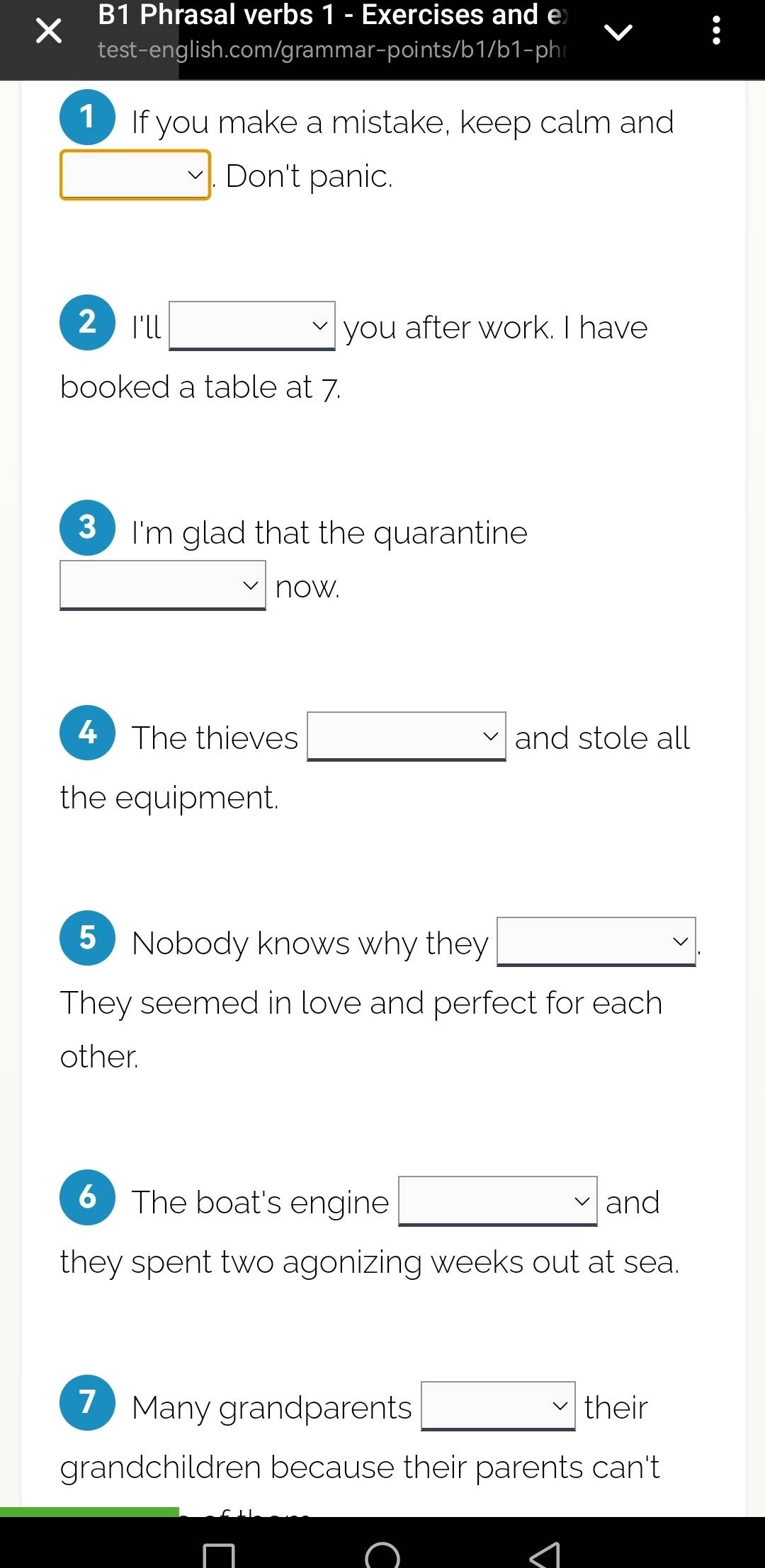Close the browser tab with X icon
This screenshot has height=1568, width=765.
pos(48,31)
